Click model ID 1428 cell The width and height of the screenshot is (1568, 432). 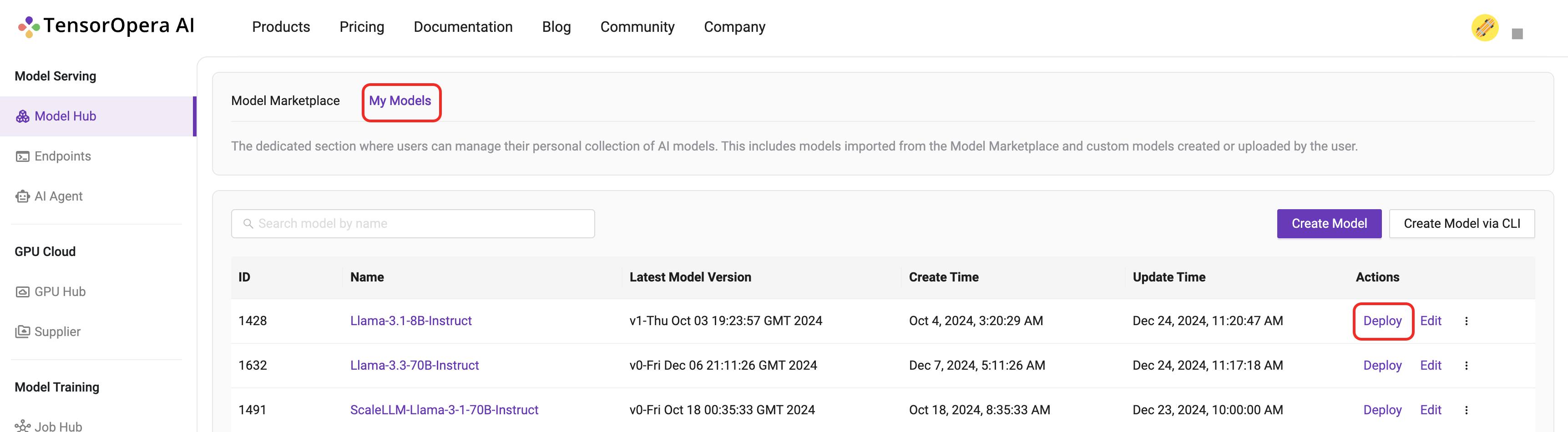[x=253, y=321]
